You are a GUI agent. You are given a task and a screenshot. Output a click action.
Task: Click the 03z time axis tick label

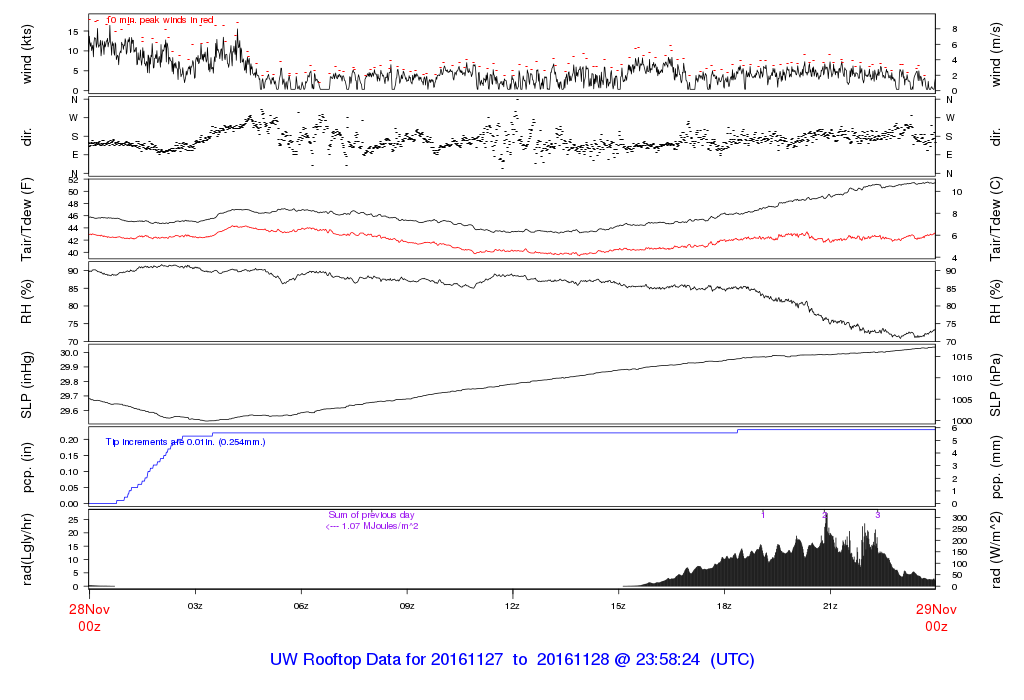[195, 606]
